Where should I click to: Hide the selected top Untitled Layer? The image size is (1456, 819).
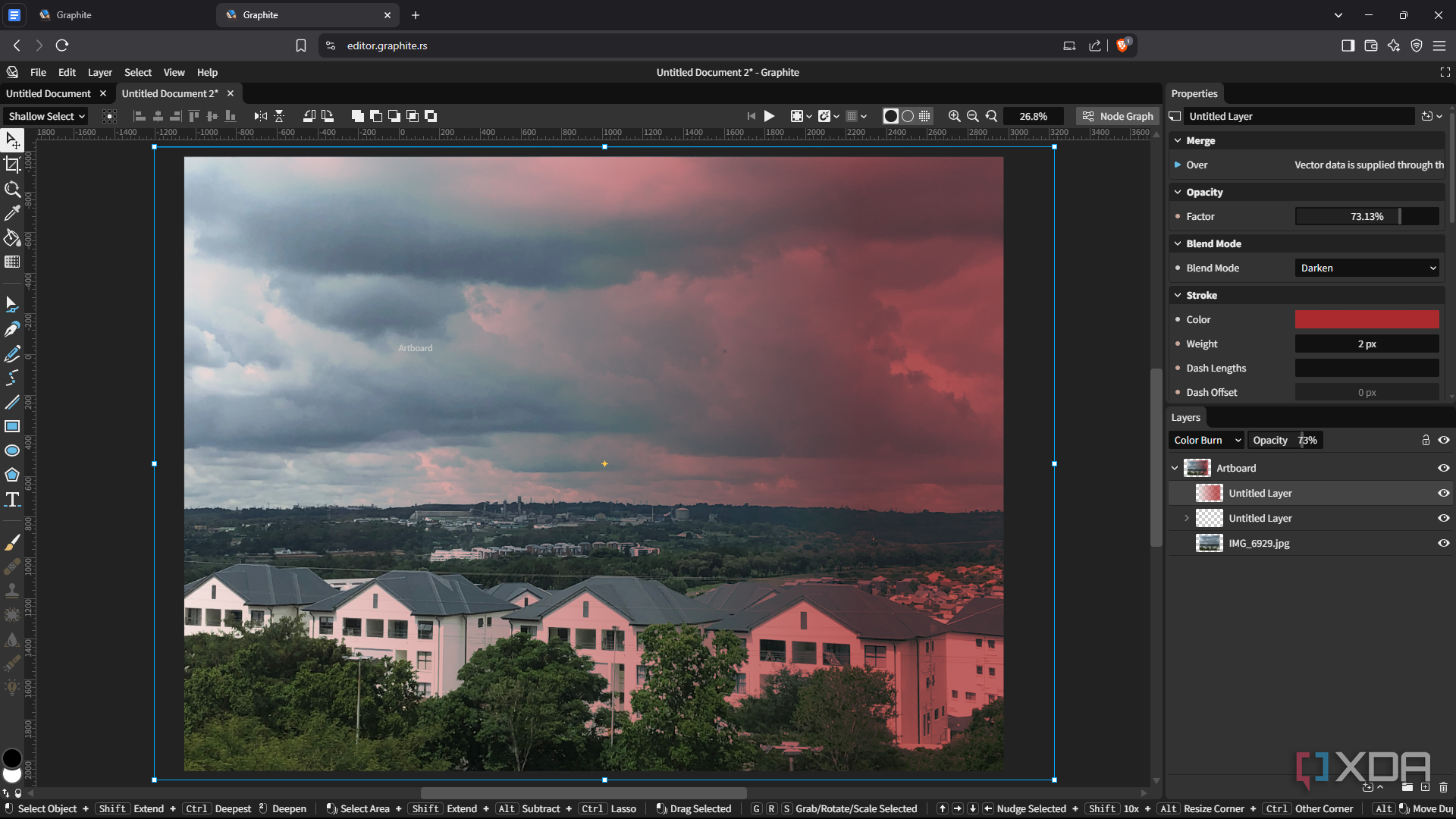pyautogui.click(x=1444, y=493)
